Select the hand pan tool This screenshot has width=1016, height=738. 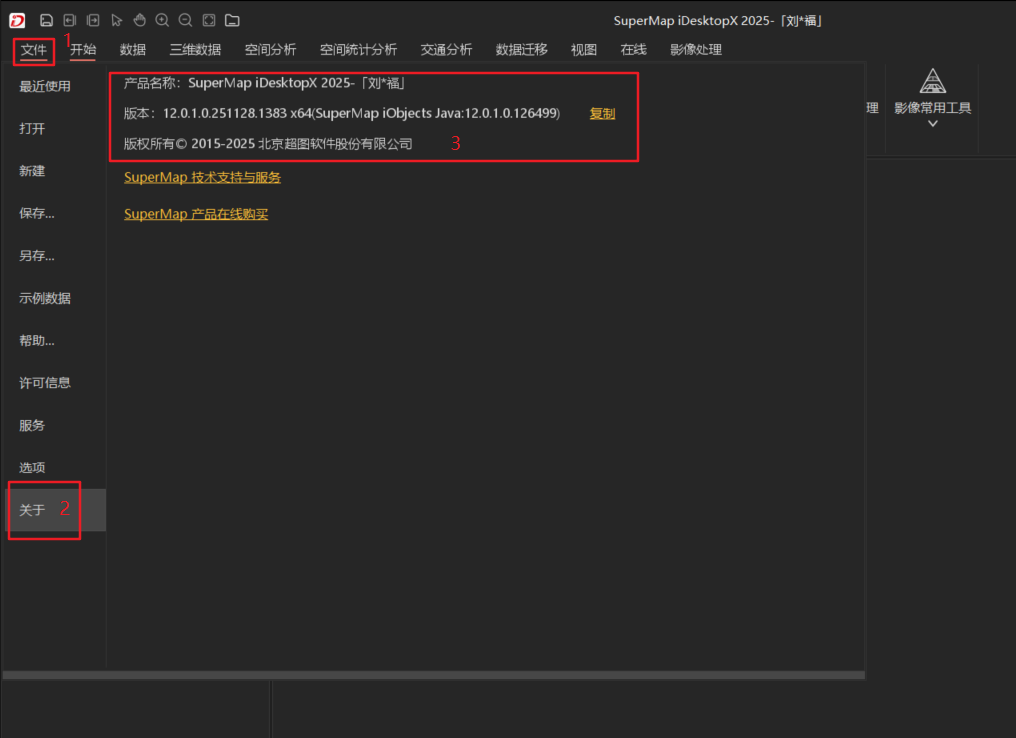[x=139, y=20]
